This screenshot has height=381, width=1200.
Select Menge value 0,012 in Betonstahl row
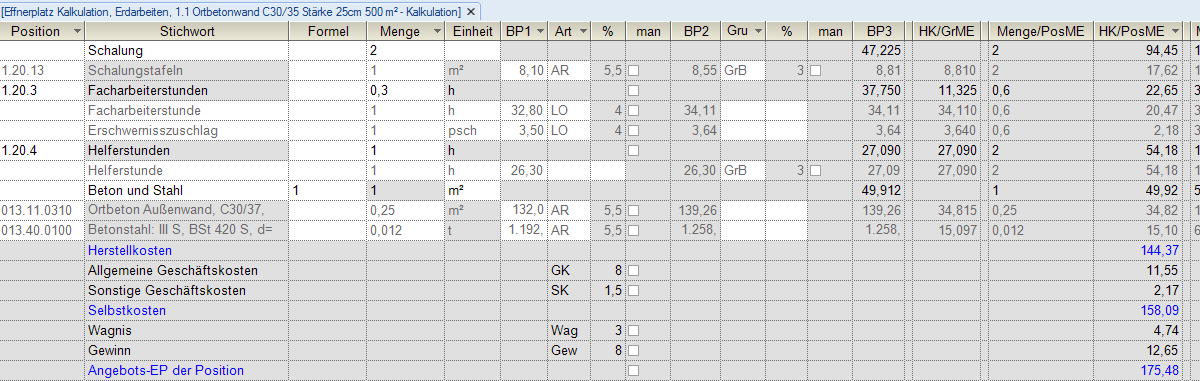[406, 231]
